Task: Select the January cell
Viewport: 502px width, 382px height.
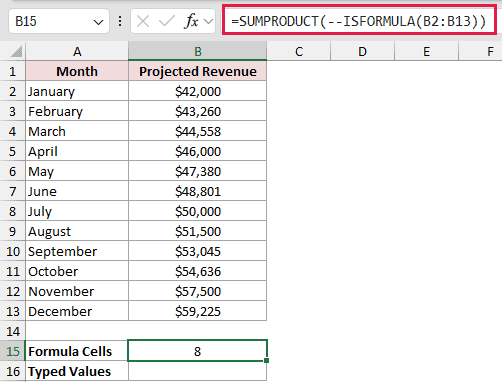Action: click(77, 91)
